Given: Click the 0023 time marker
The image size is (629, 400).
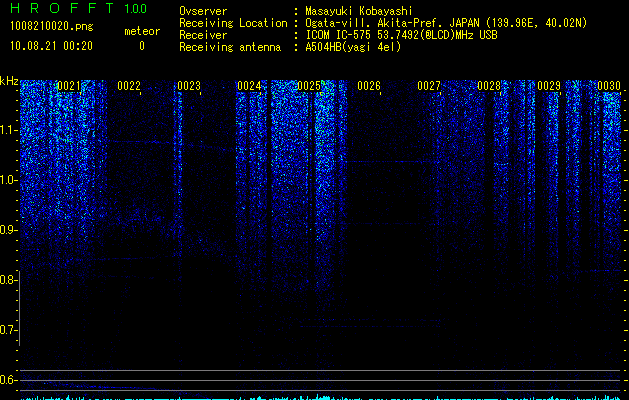Looking at the screenshot, I should (189, 86).
